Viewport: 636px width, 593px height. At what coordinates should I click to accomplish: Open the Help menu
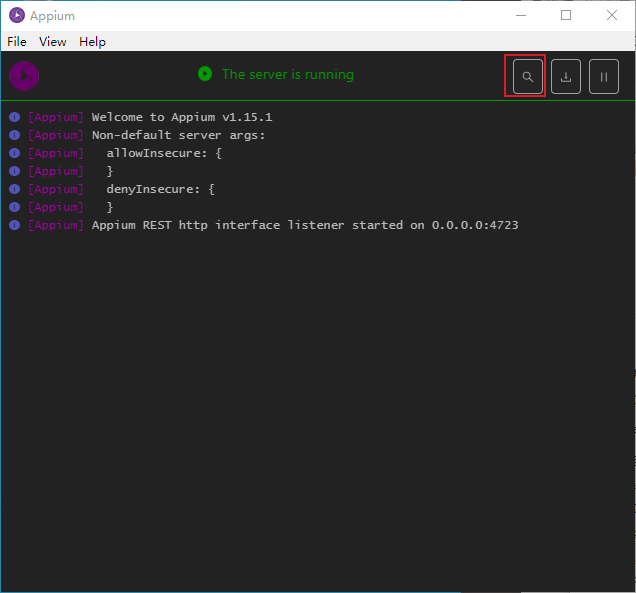click(92, 42)
